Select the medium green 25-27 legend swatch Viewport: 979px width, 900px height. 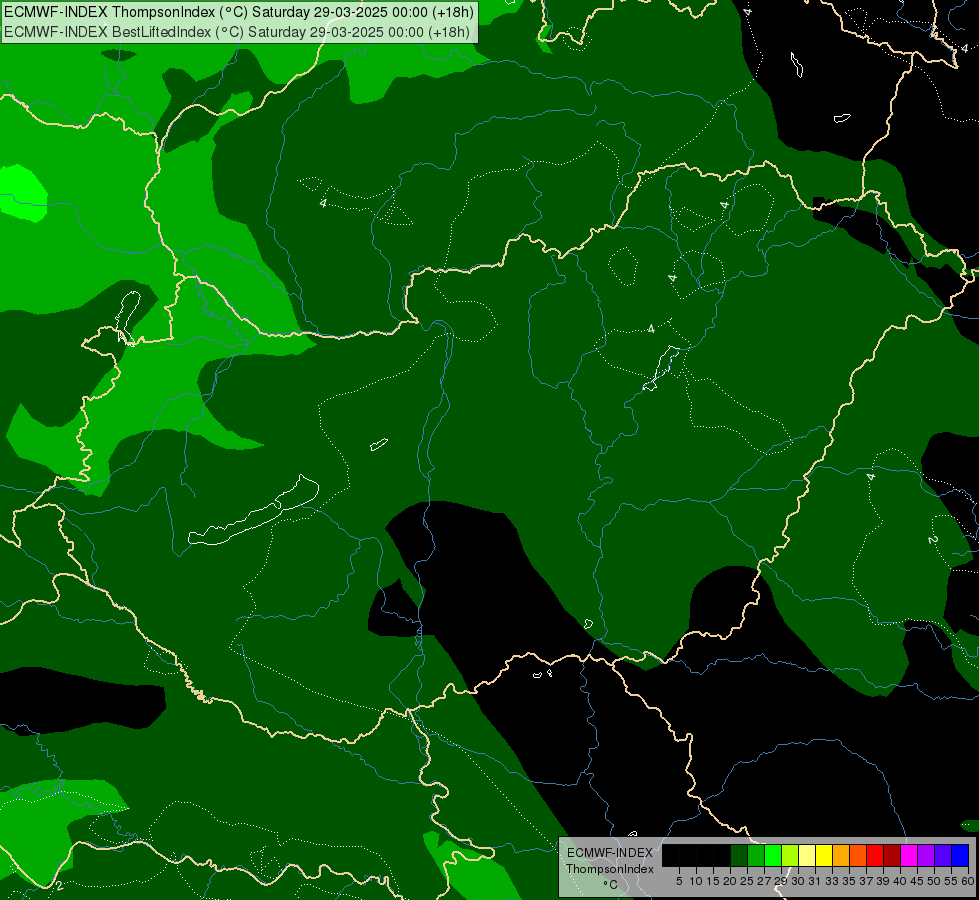click(756, 855)
